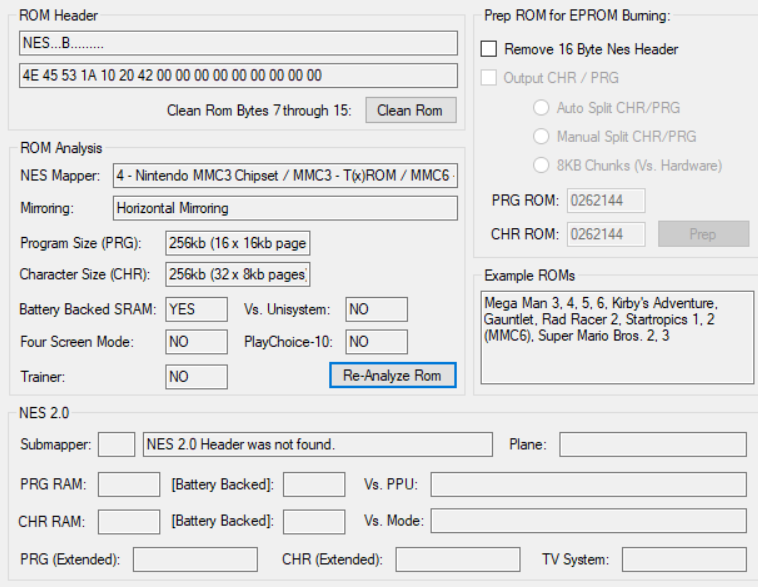Click the TV System field

coord(685,559)
